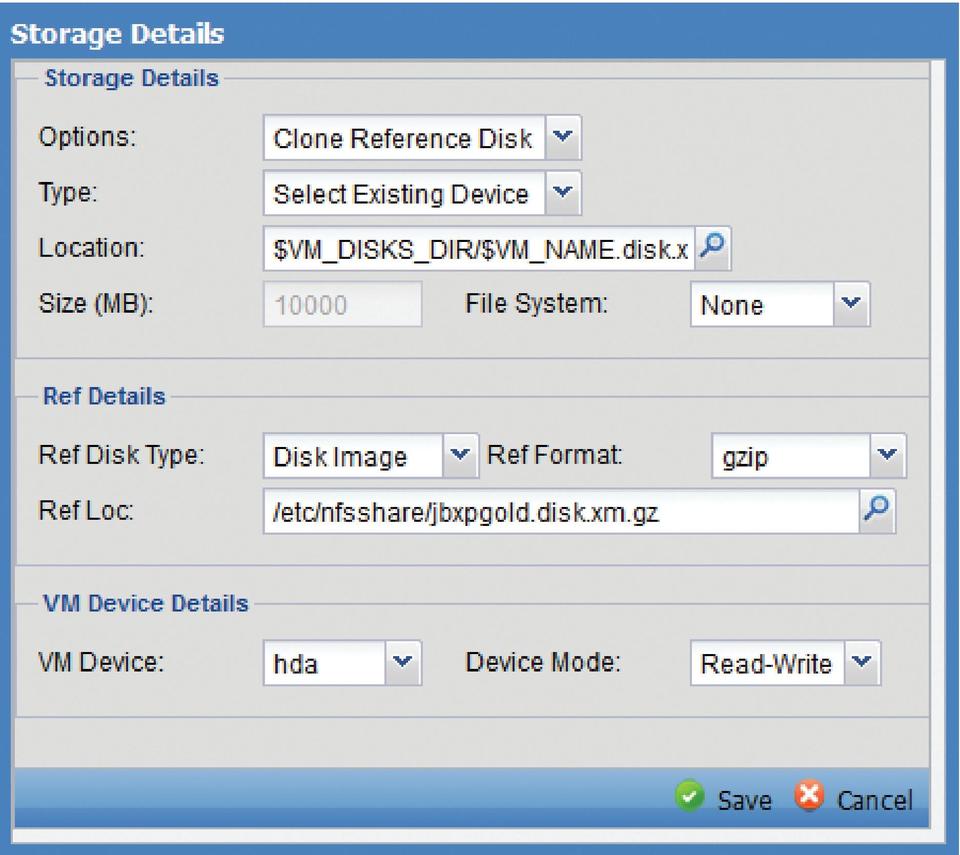
Task: Click the Storage Details dialog title bar
Action: (x=480, y=33)
